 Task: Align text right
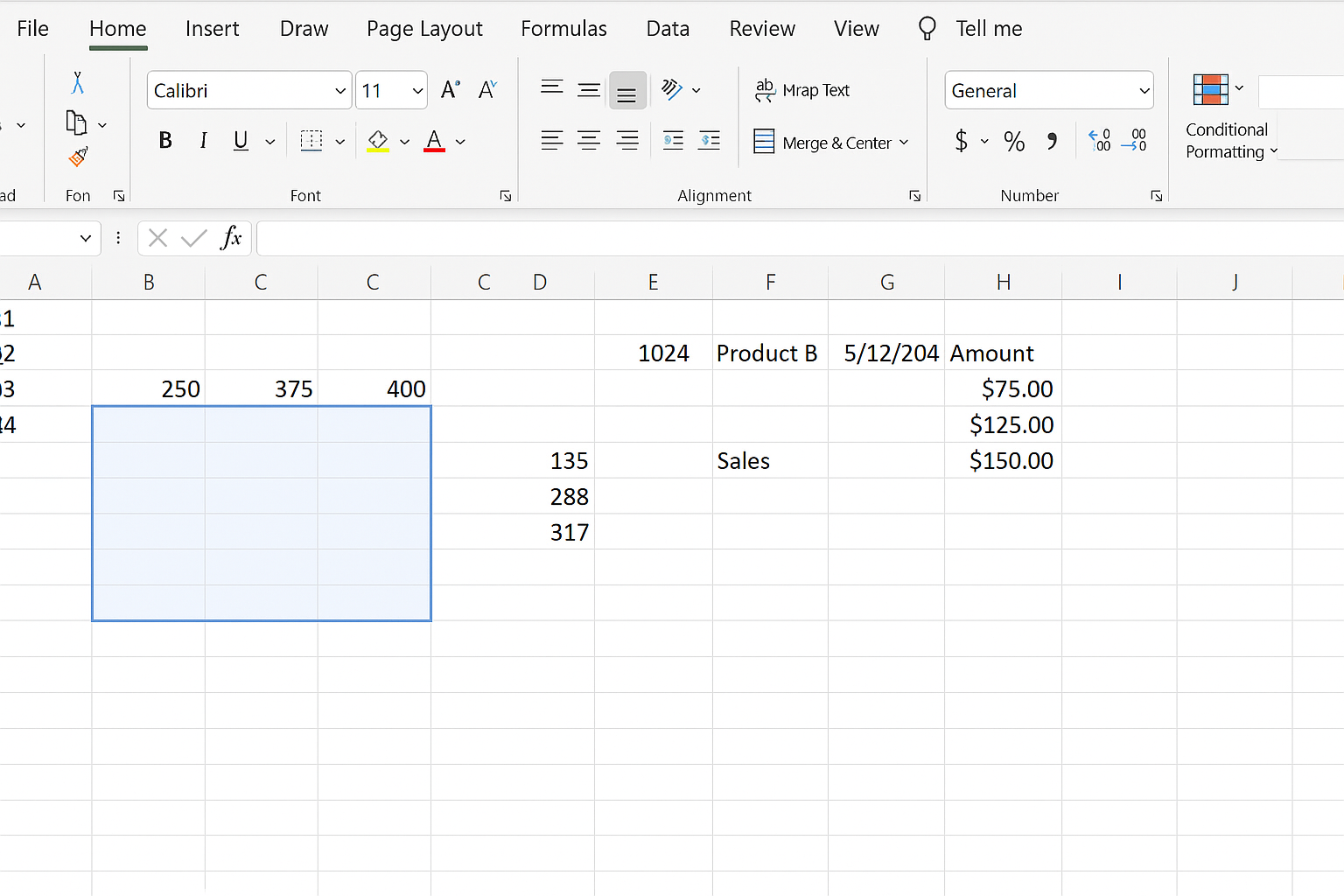point(627,140)
